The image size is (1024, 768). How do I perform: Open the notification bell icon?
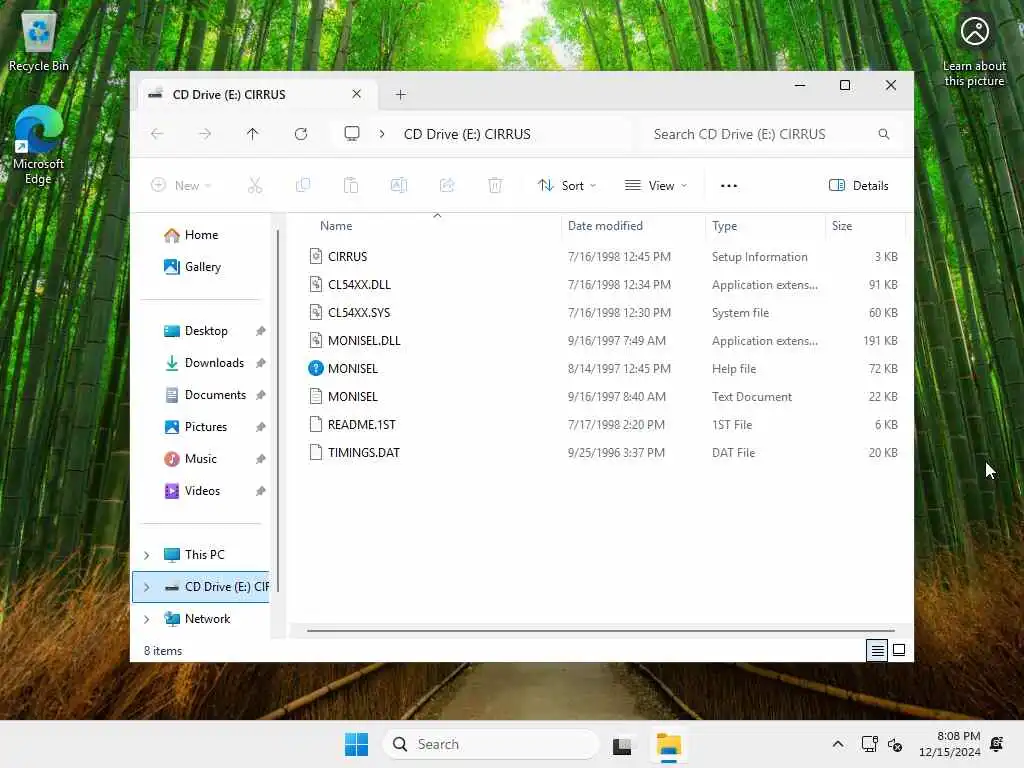[x=997, y=744]
